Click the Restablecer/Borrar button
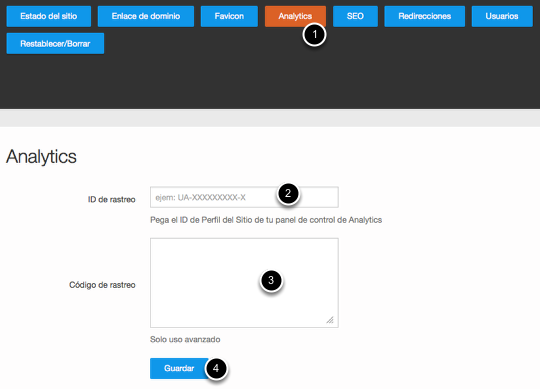 click(x=55, y=43)
